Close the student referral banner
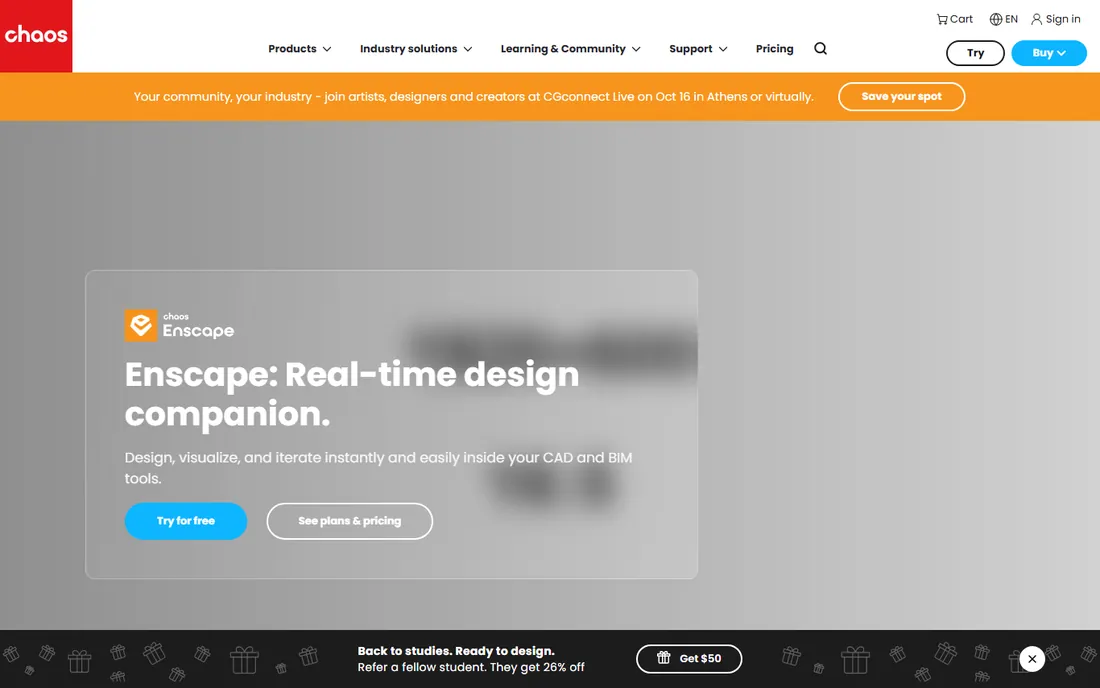The image size is (1100, 688). (x=1032, y=659)
